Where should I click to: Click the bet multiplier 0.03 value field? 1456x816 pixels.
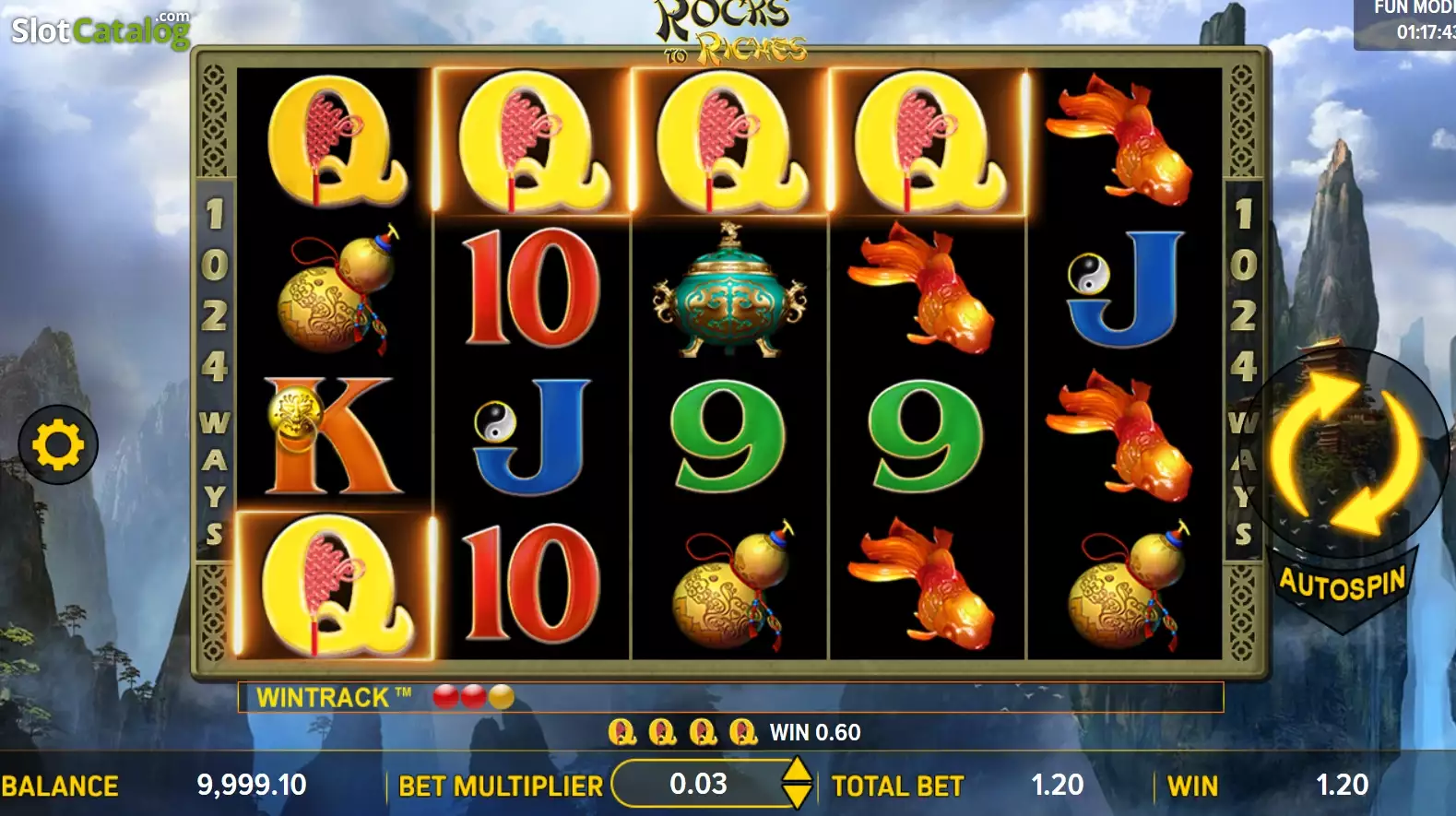pos(698,784)
